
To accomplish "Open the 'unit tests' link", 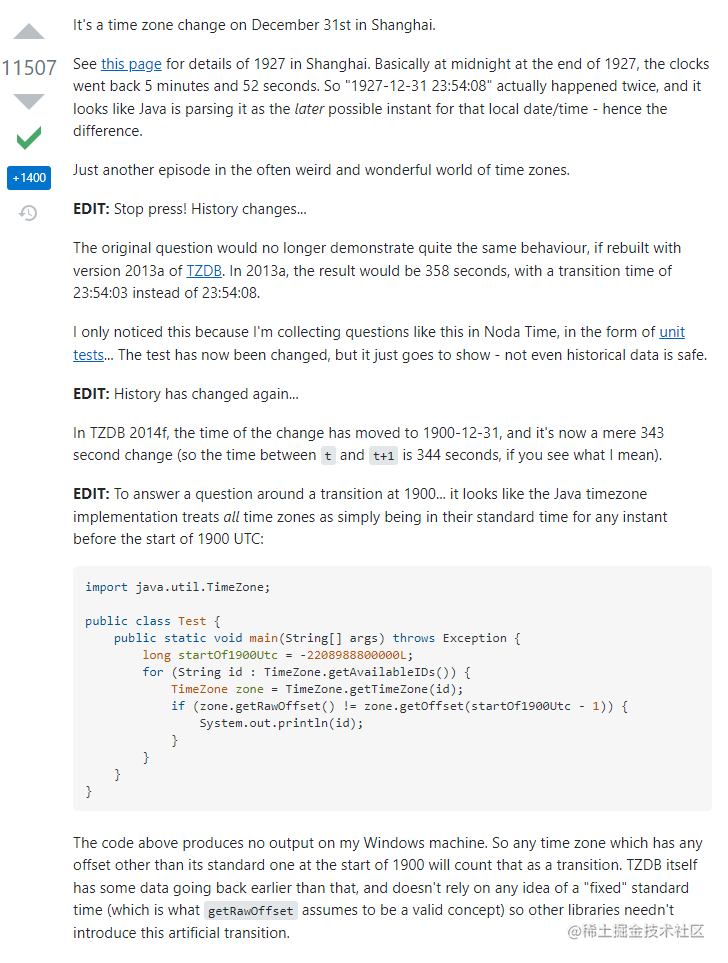I will [672, 332].
